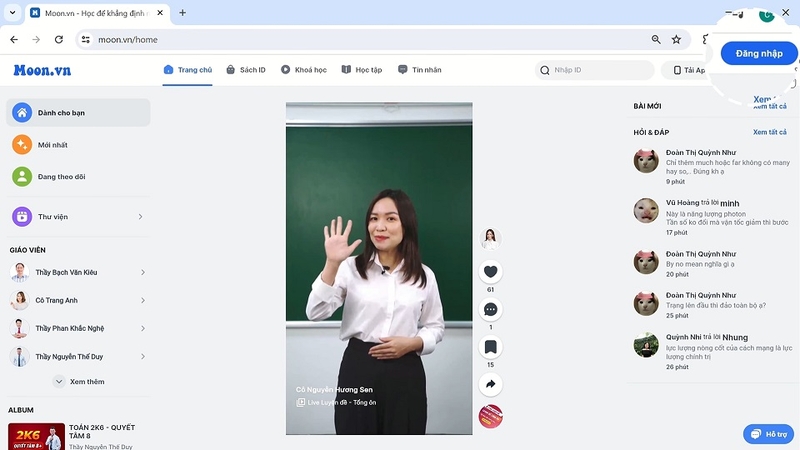Open browser zoom magnifier icon
This screenshot has width=800, height=450.
tap(656, 39)
